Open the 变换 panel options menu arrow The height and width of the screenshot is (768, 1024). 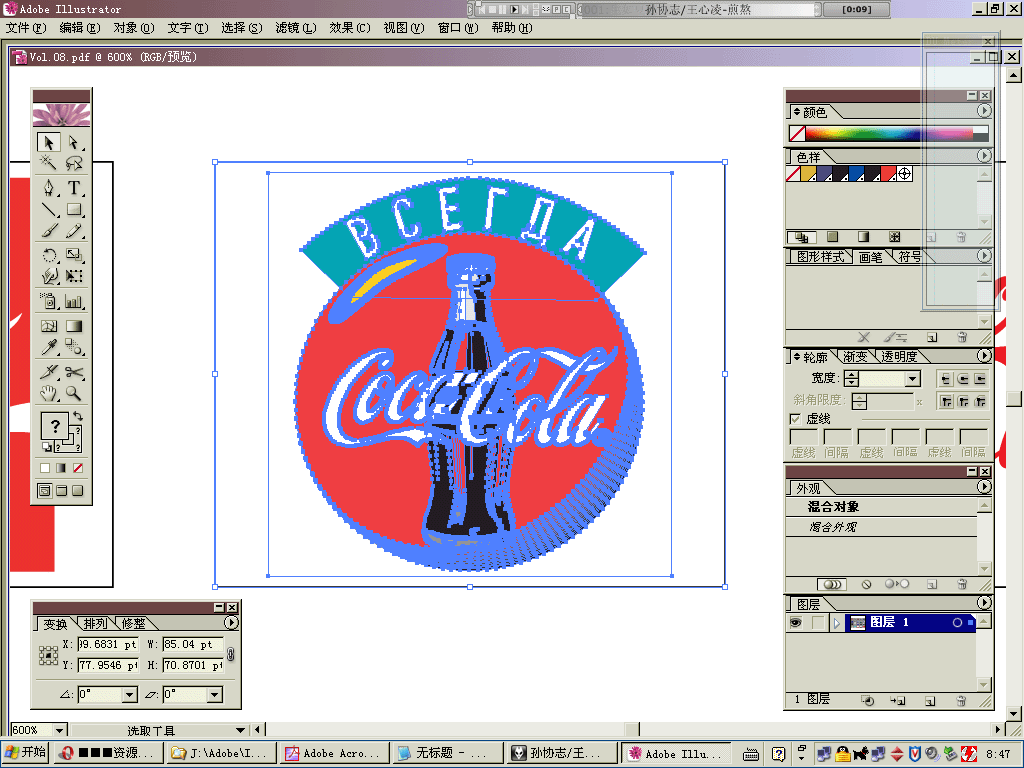coord(231,622)
